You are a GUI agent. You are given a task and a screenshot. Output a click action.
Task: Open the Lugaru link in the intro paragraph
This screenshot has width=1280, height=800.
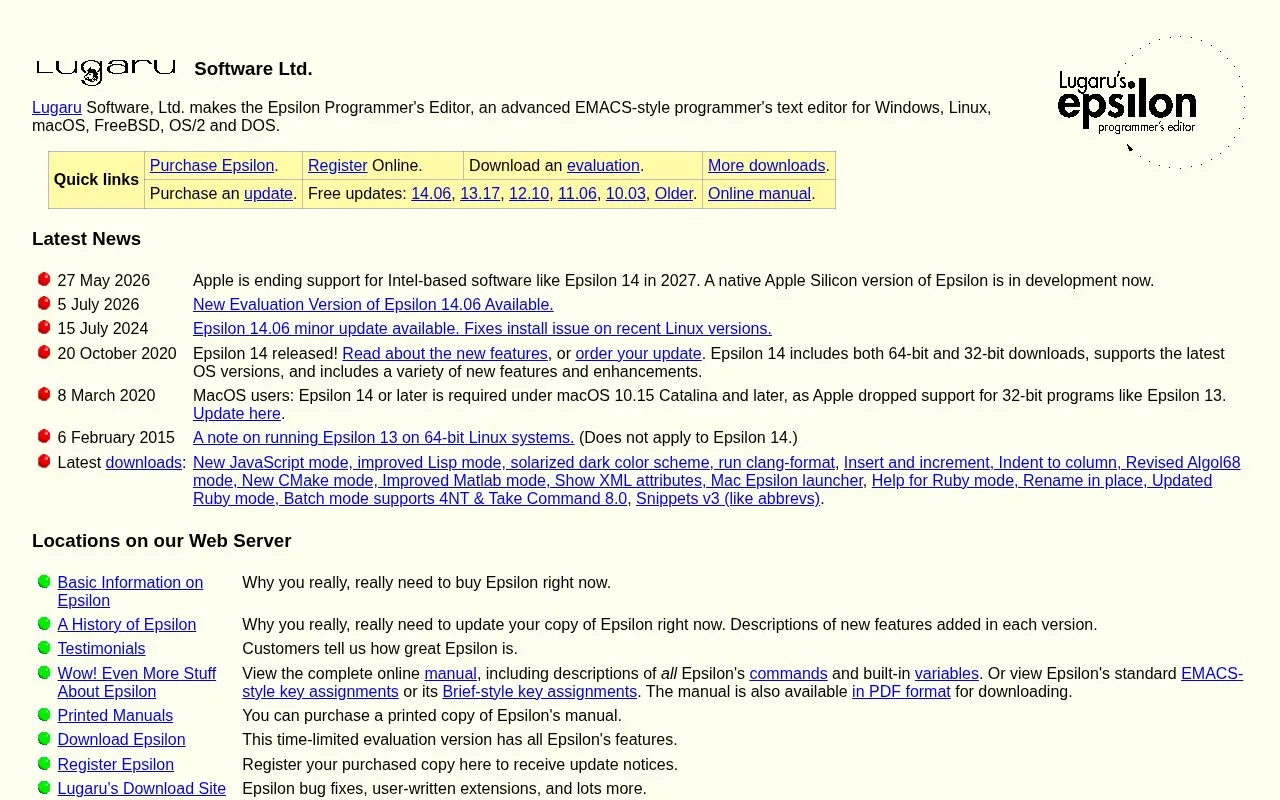pyautogui.click(x=57, y=108)
